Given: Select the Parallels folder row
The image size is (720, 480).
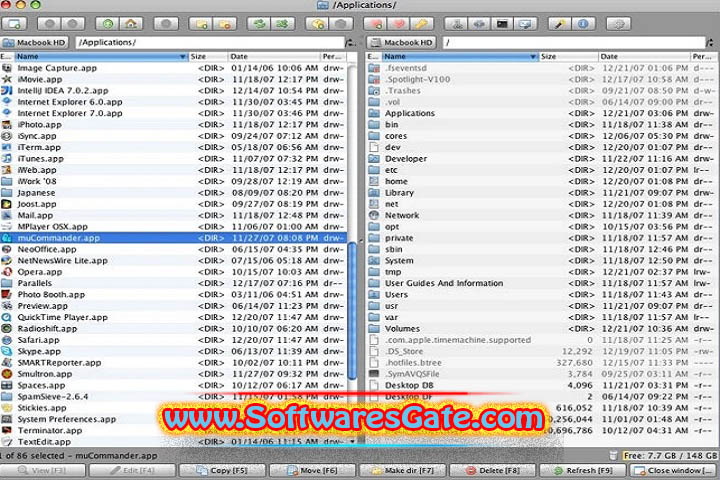Looking at the screenshot, I should click(x=174, y=283).
